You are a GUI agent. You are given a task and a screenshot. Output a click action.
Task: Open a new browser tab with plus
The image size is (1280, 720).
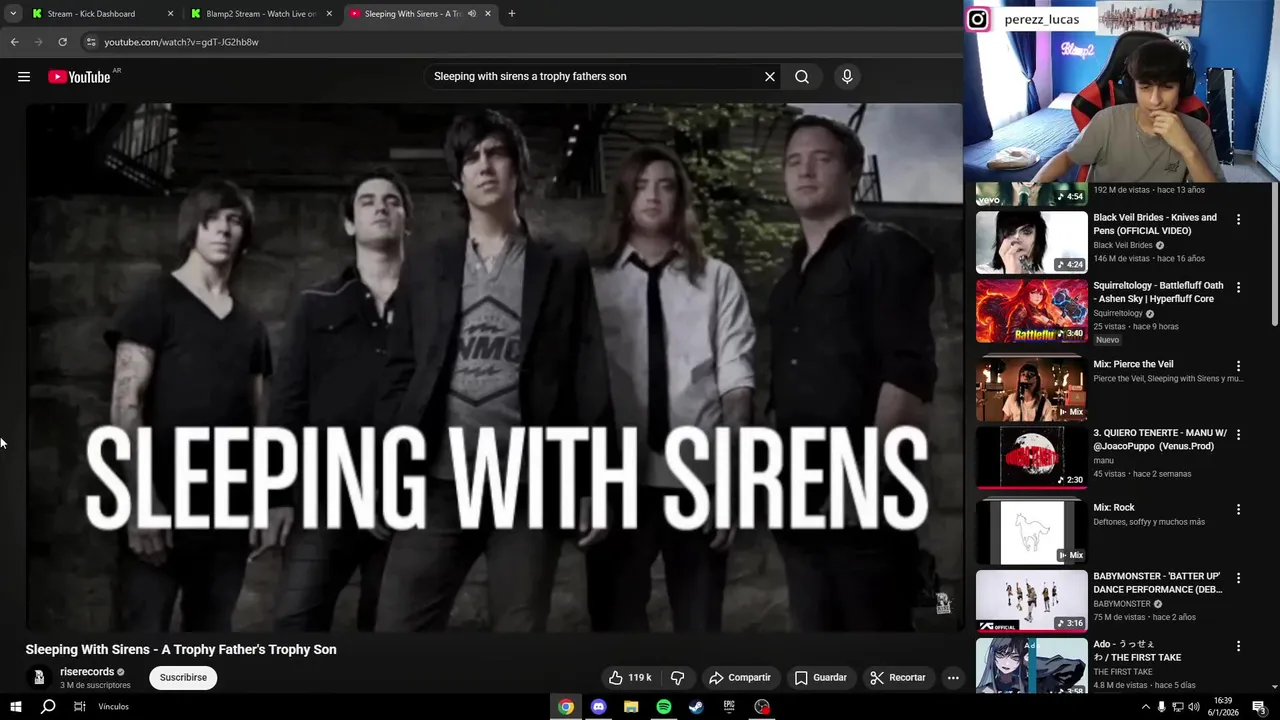point(512,14)
